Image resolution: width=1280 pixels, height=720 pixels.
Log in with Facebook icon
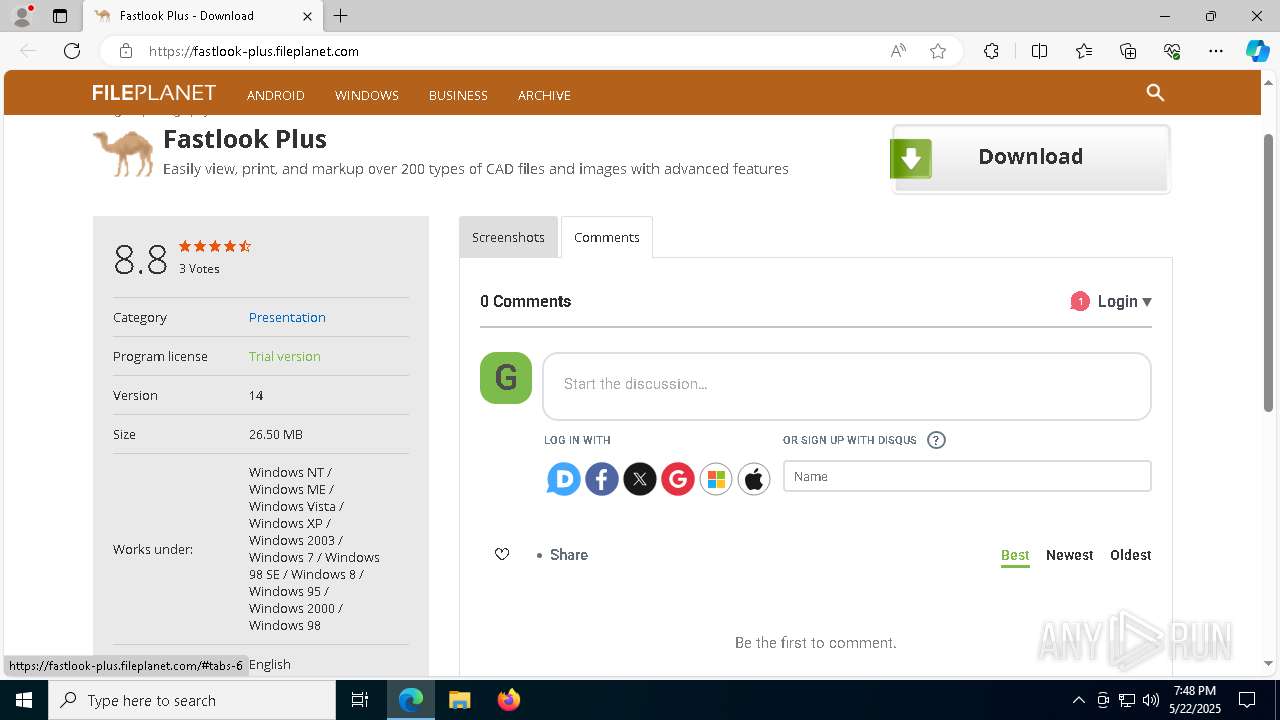(601, 480)
